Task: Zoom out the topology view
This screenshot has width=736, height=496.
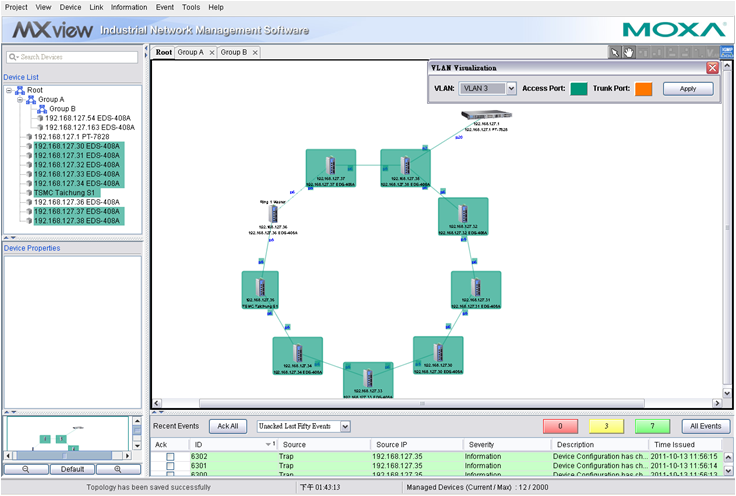Action: pos(26,469)
